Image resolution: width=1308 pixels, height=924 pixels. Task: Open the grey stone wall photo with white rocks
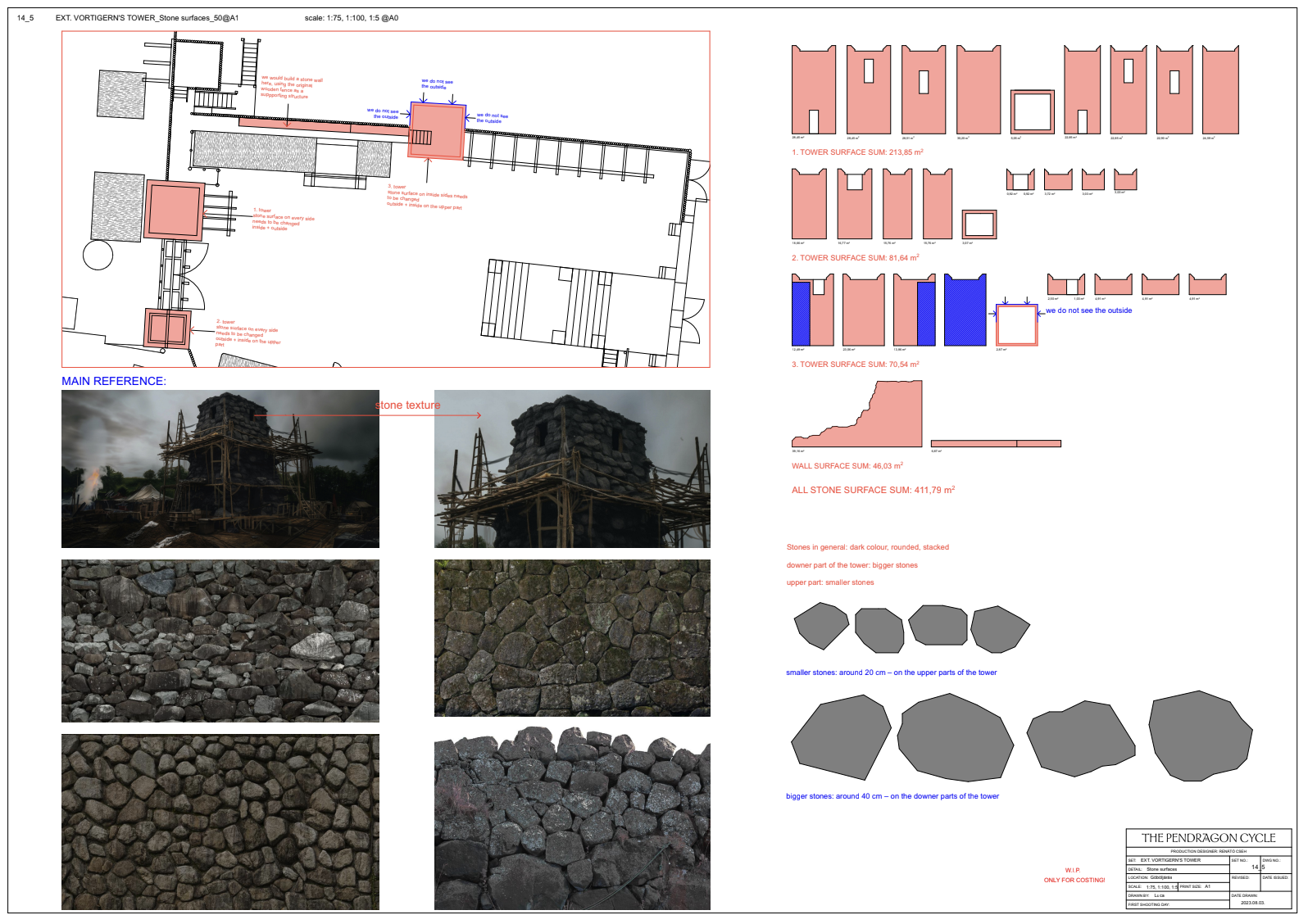pyautogui.click(x=220, y=641)
